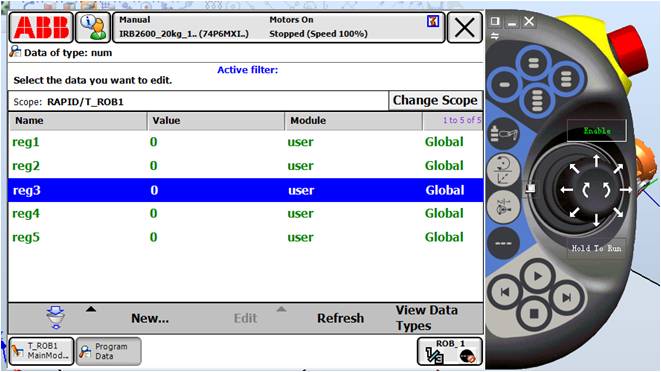The height and width of the screenshot is (372, 661).
Task: Click the Refresh button
Action: [x=340, y=318]
